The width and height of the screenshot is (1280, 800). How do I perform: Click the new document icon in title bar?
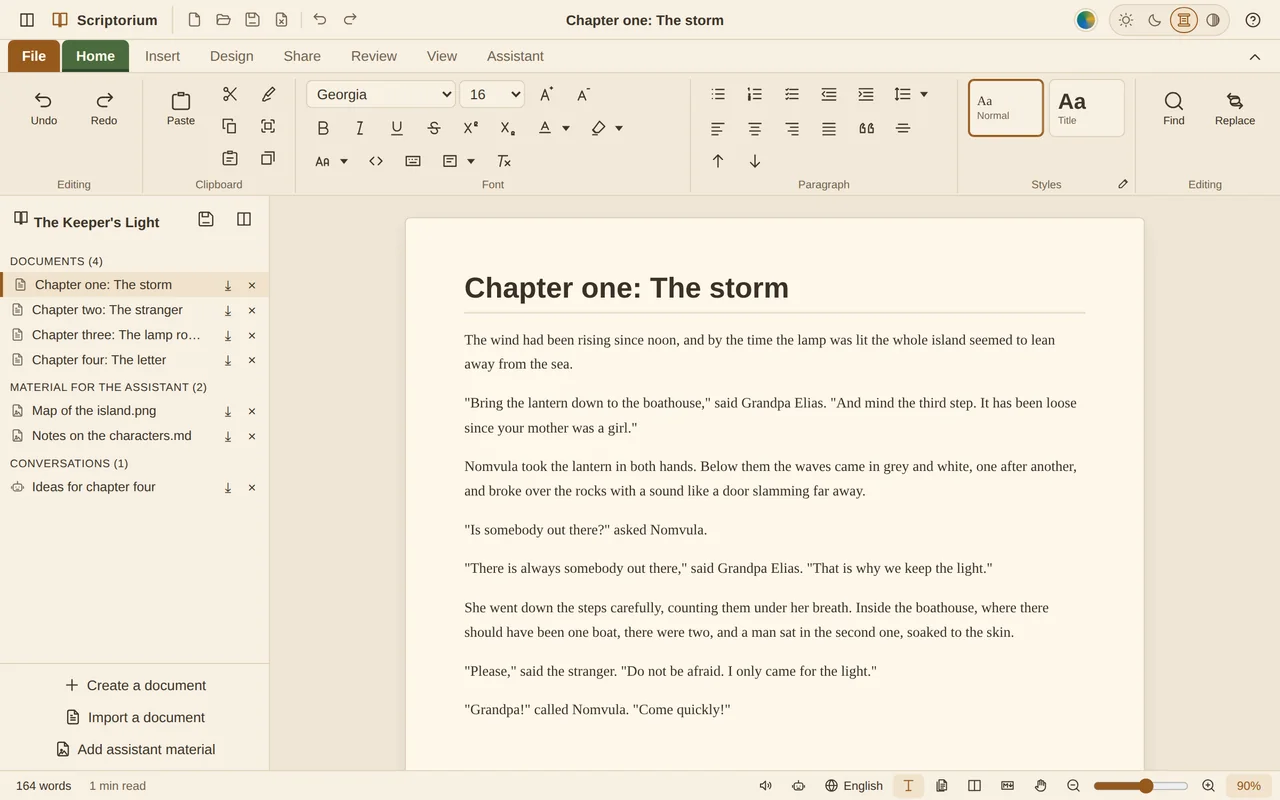(195, 20)
